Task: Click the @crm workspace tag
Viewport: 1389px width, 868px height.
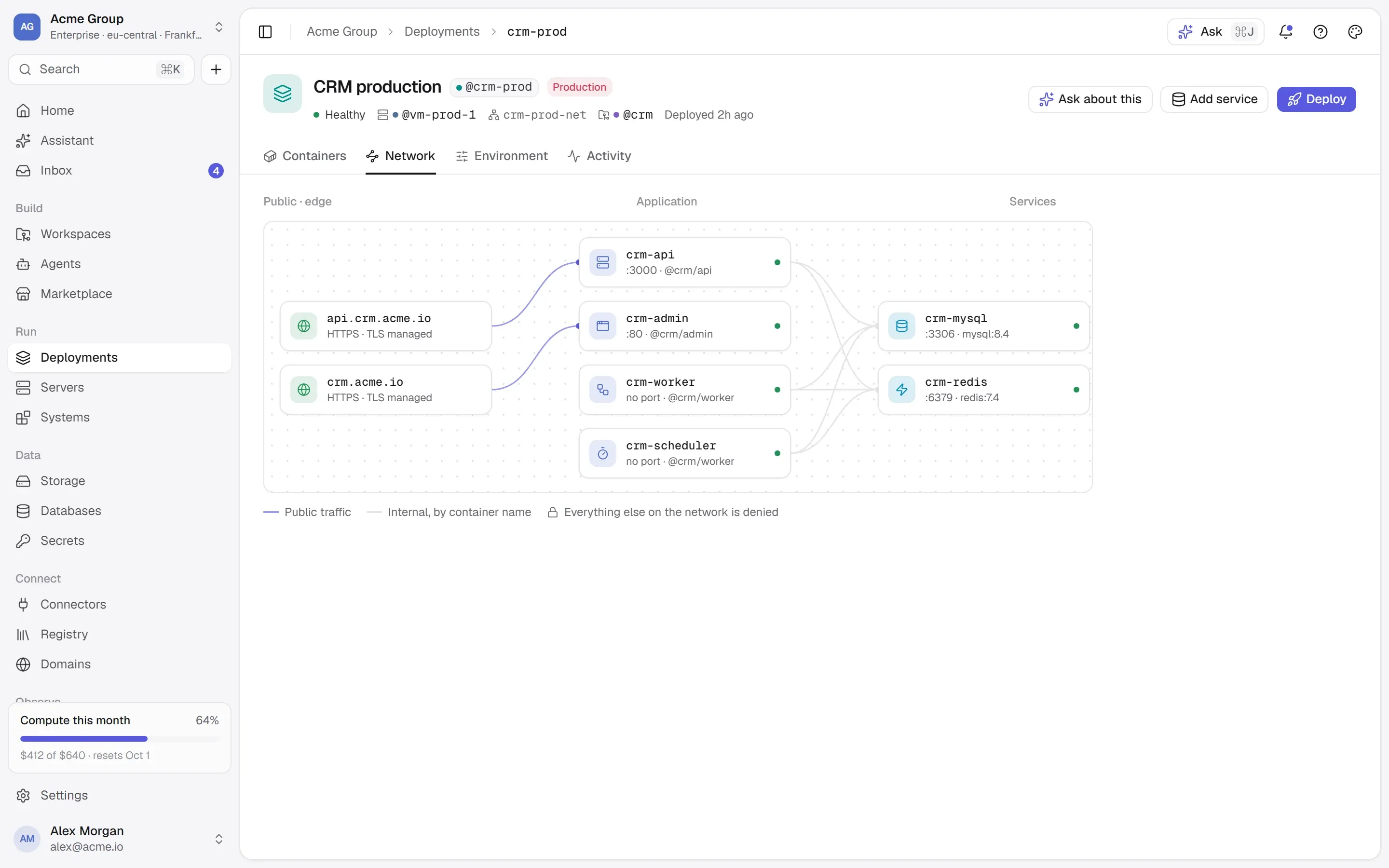Action: [632, 115]
